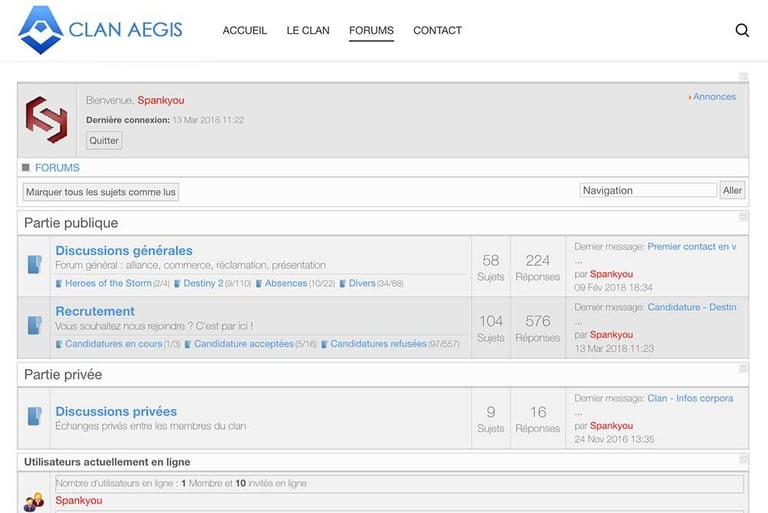
Task: Open last message Clan - Infos corpora
Action: click(x=690, y=398)
